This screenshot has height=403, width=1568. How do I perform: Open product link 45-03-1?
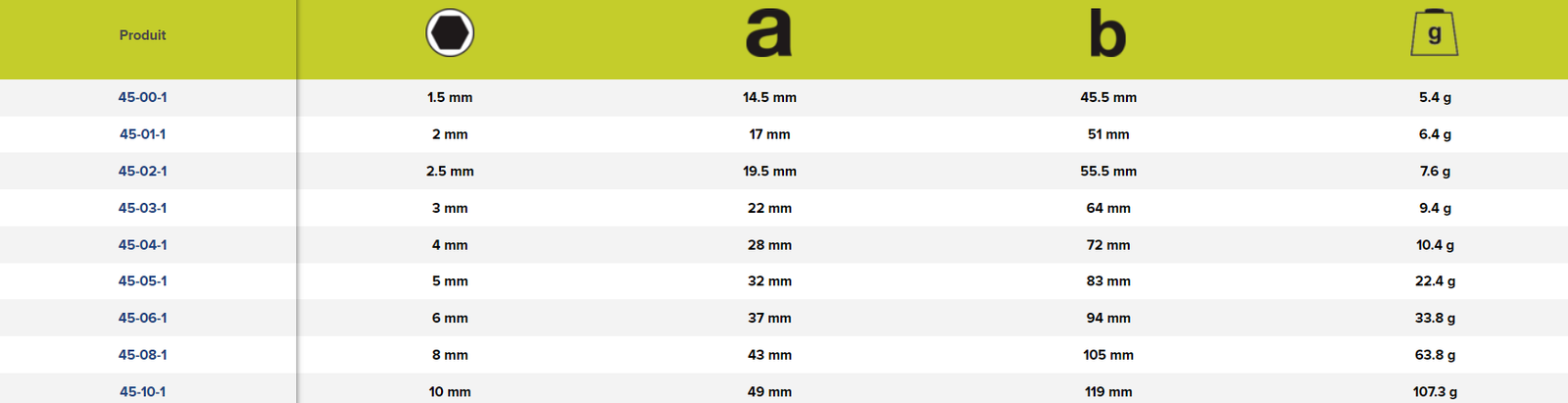coord(143,208)
